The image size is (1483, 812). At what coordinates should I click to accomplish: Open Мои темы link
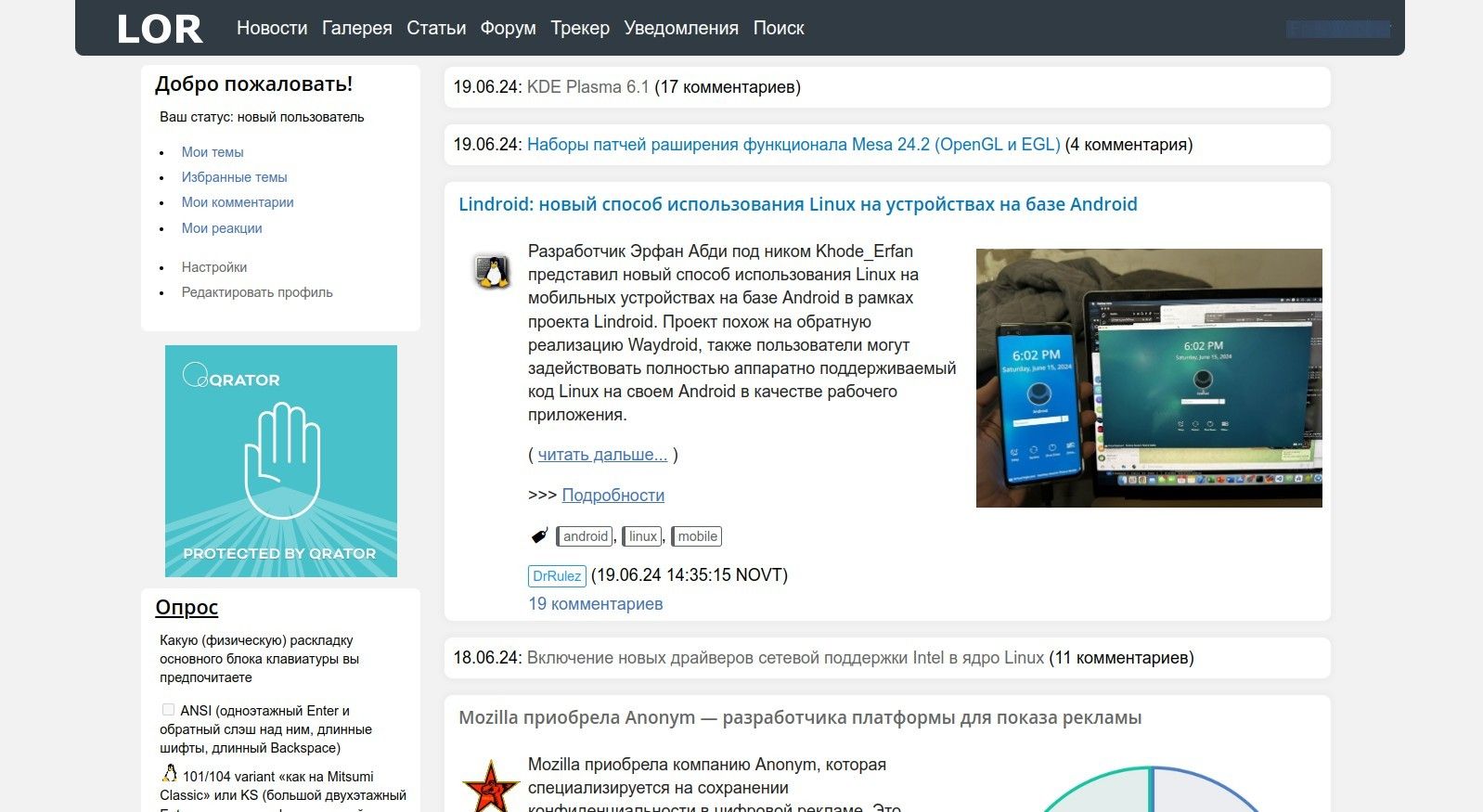pyautogui.click(x=213, y=152)
